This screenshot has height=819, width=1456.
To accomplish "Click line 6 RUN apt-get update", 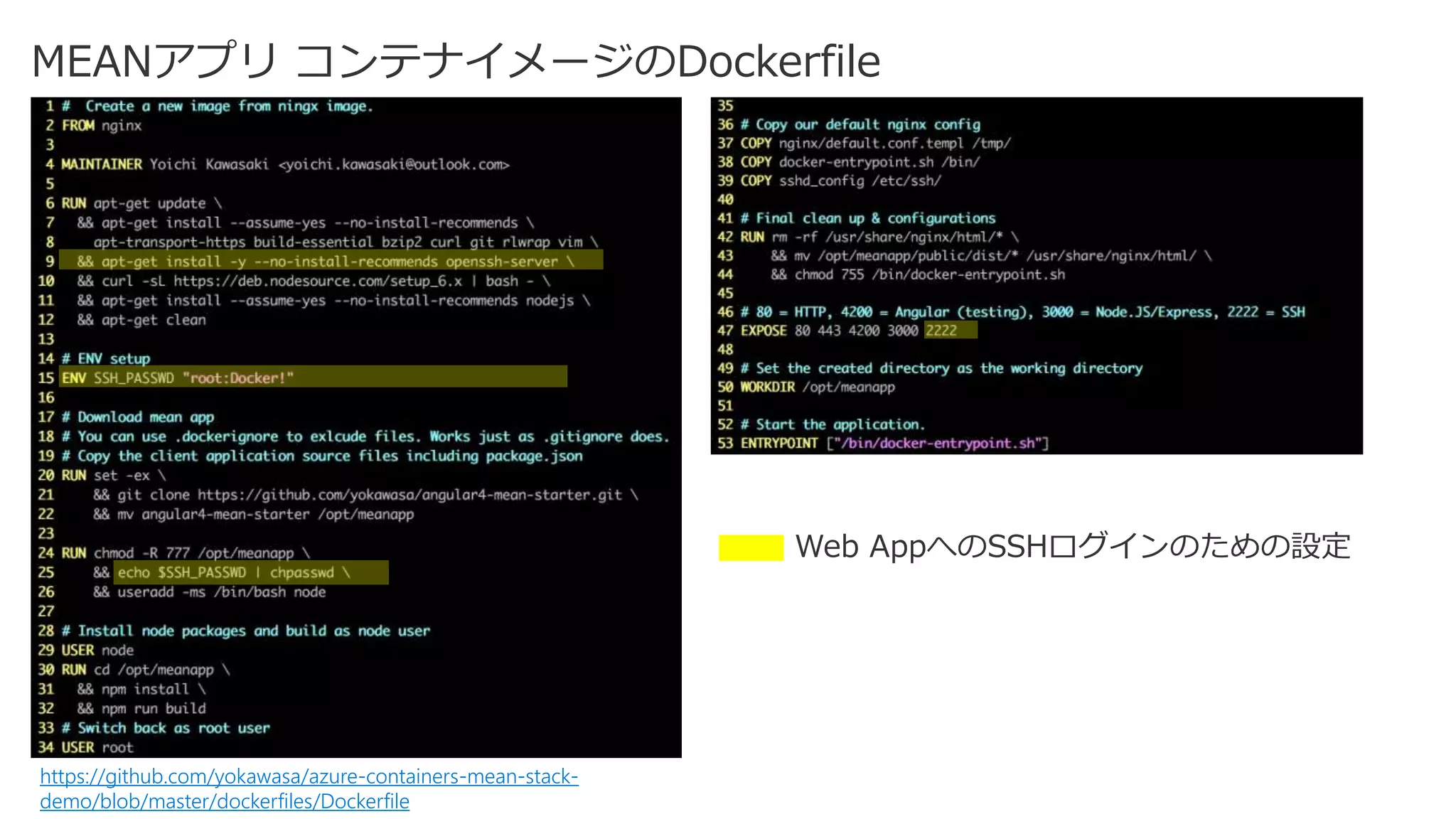I will coord(141,203).
